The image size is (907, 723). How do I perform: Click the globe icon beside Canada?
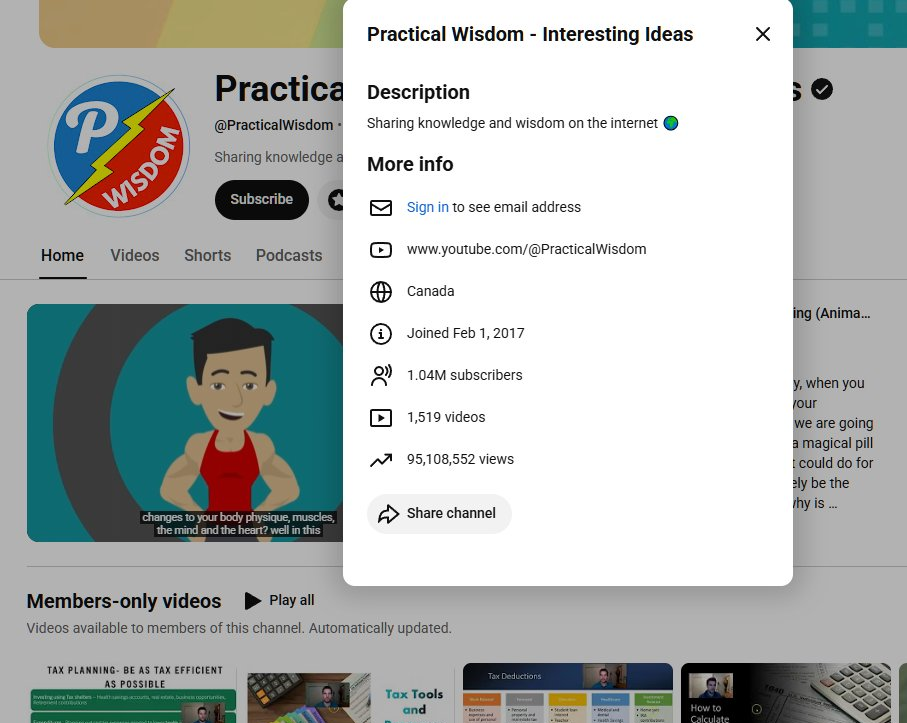coord(381,292)
